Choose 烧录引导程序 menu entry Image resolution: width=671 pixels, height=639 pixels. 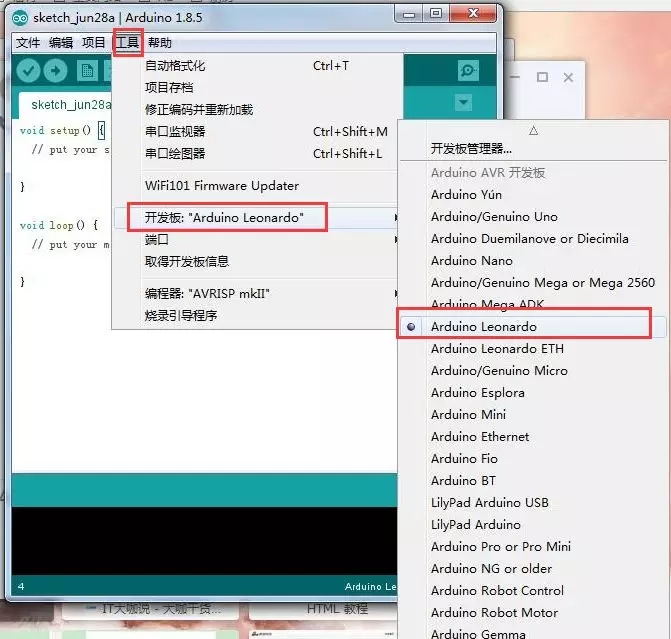(257, 315)
